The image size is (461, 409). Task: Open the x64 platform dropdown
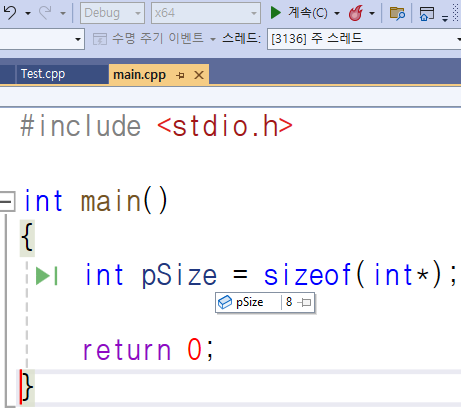coord(206,13)
